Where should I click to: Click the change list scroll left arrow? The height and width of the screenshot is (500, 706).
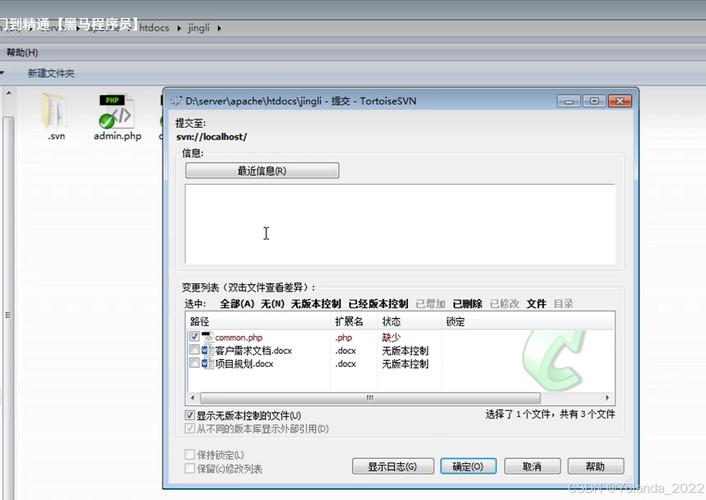click(x=193, y=398)
